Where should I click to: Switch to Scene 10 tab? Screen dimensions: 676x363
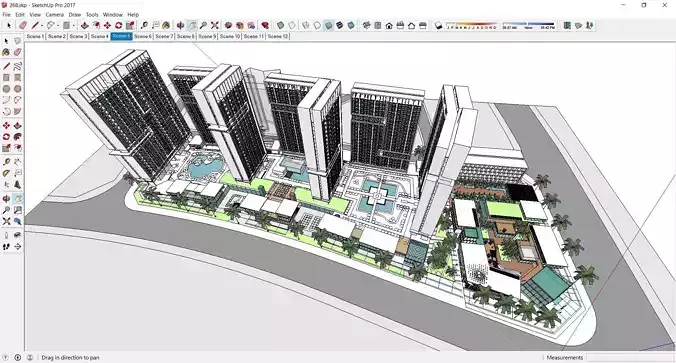click(230, 36)
